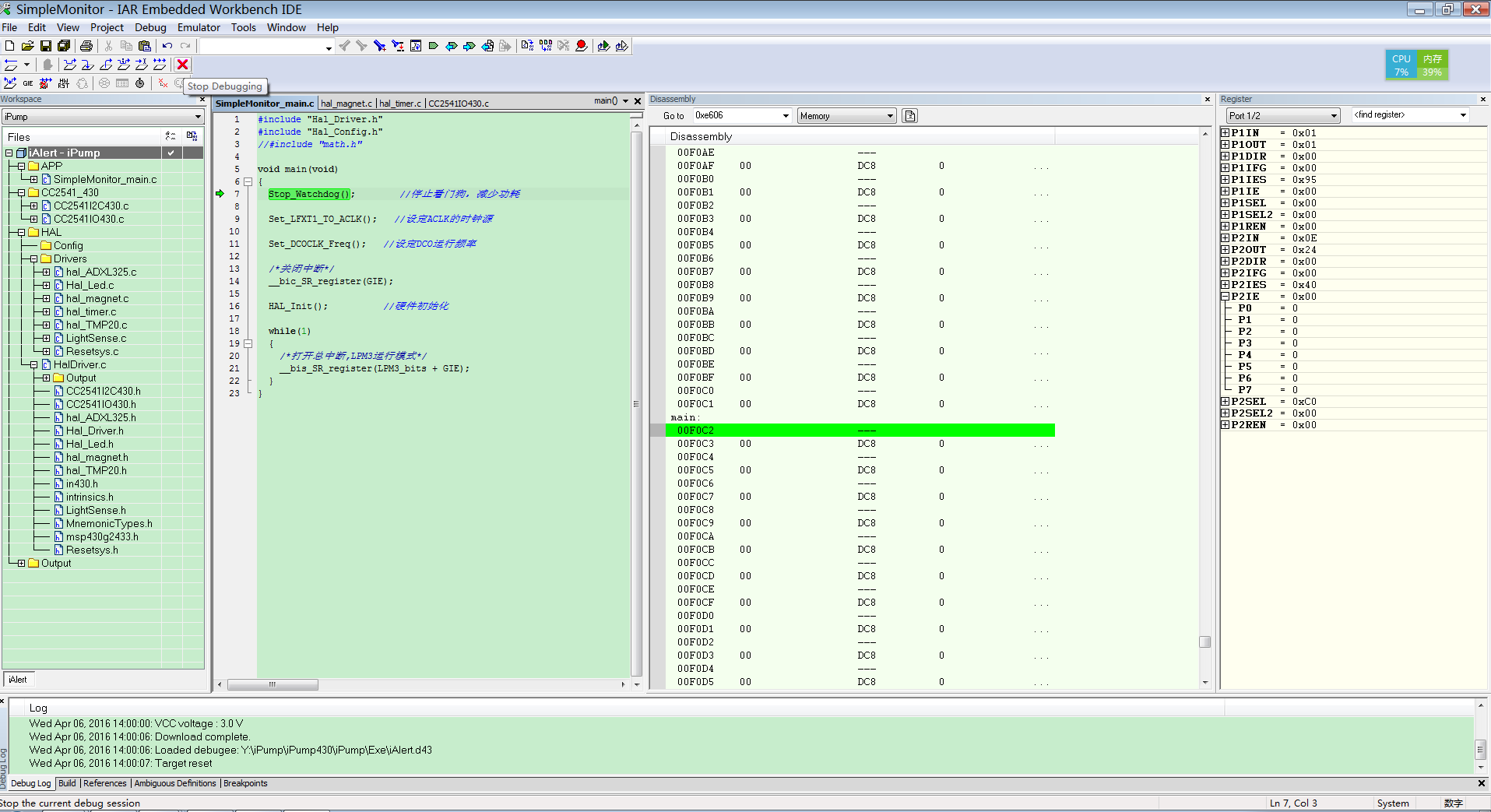Open the Memory zone dropdown in Disassembly
1491x812 pixels.
pos(890,116)
